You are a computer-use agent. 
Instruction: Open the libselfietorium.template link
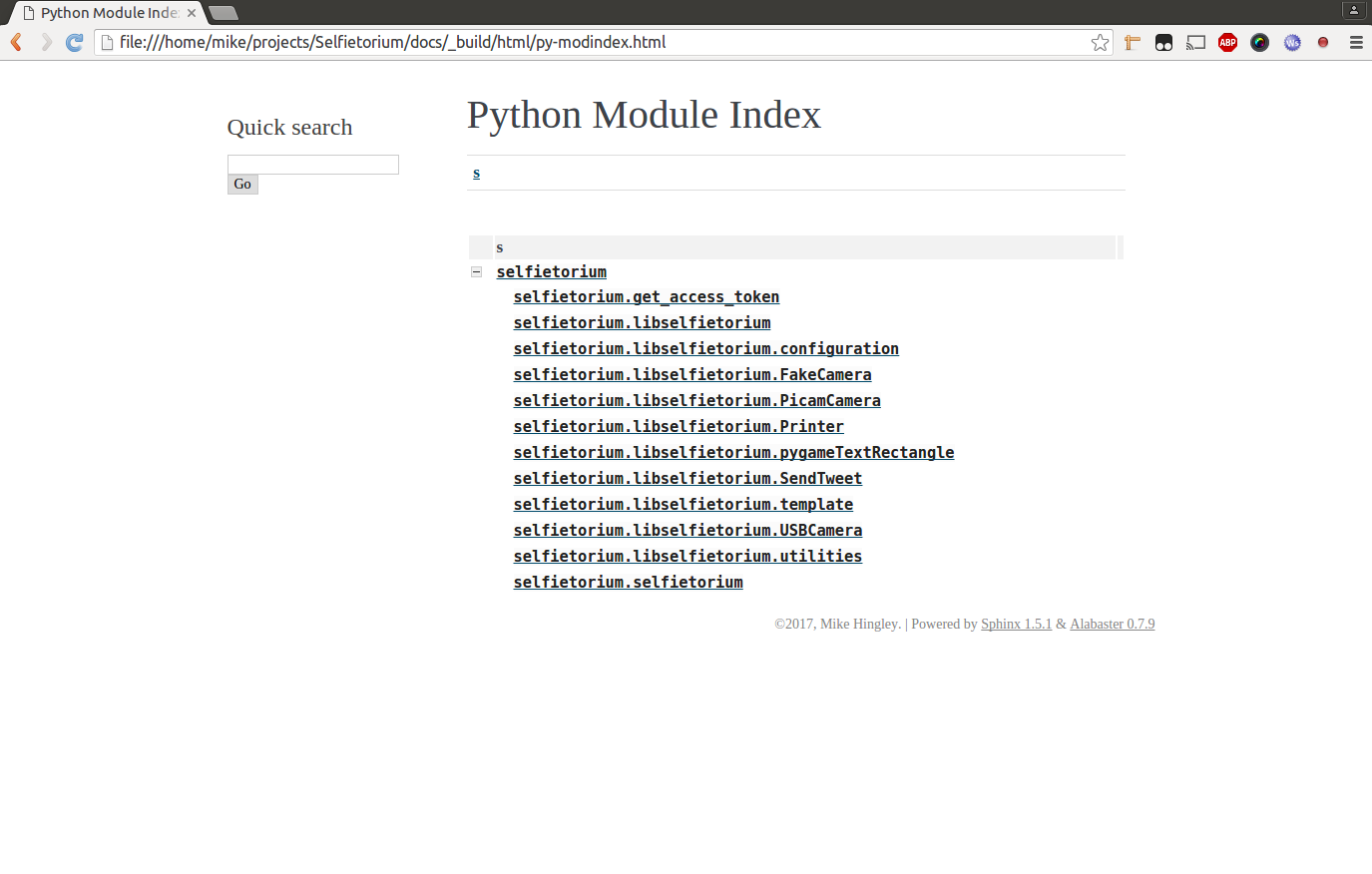[684, 505]
